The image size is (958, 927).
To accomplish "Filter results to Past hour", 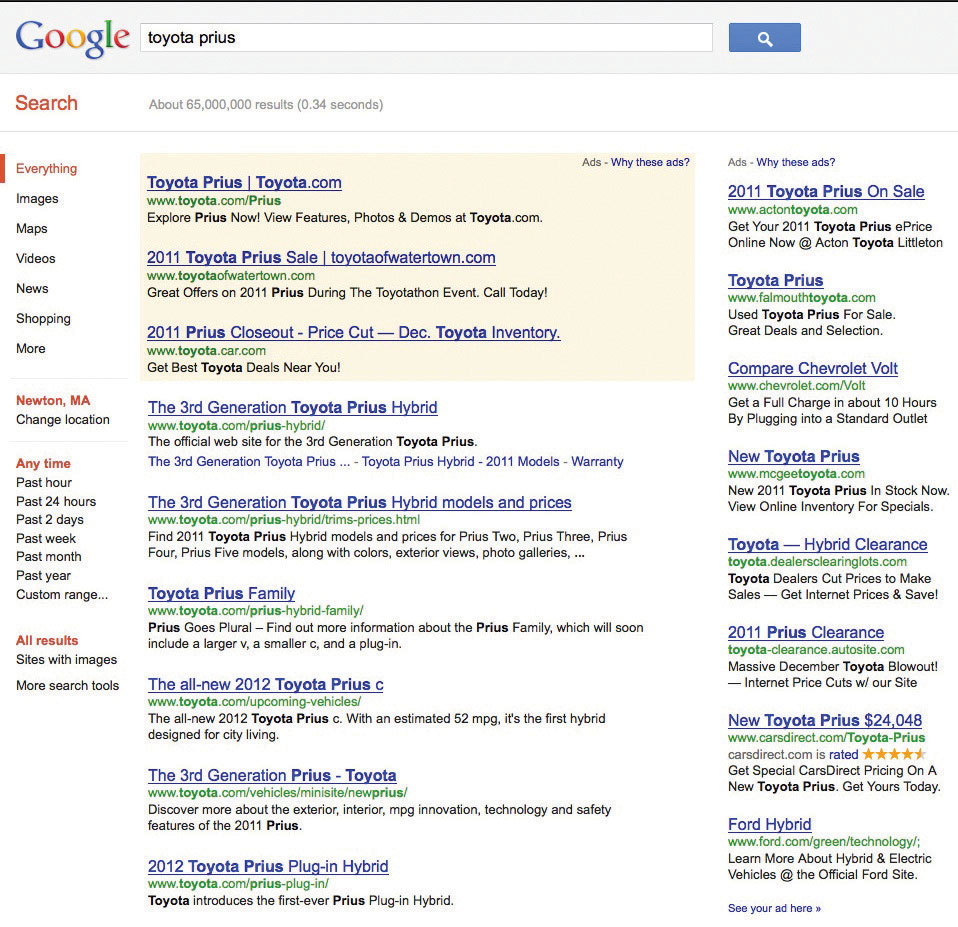I will pyautogui.click(x=44, y=483).
